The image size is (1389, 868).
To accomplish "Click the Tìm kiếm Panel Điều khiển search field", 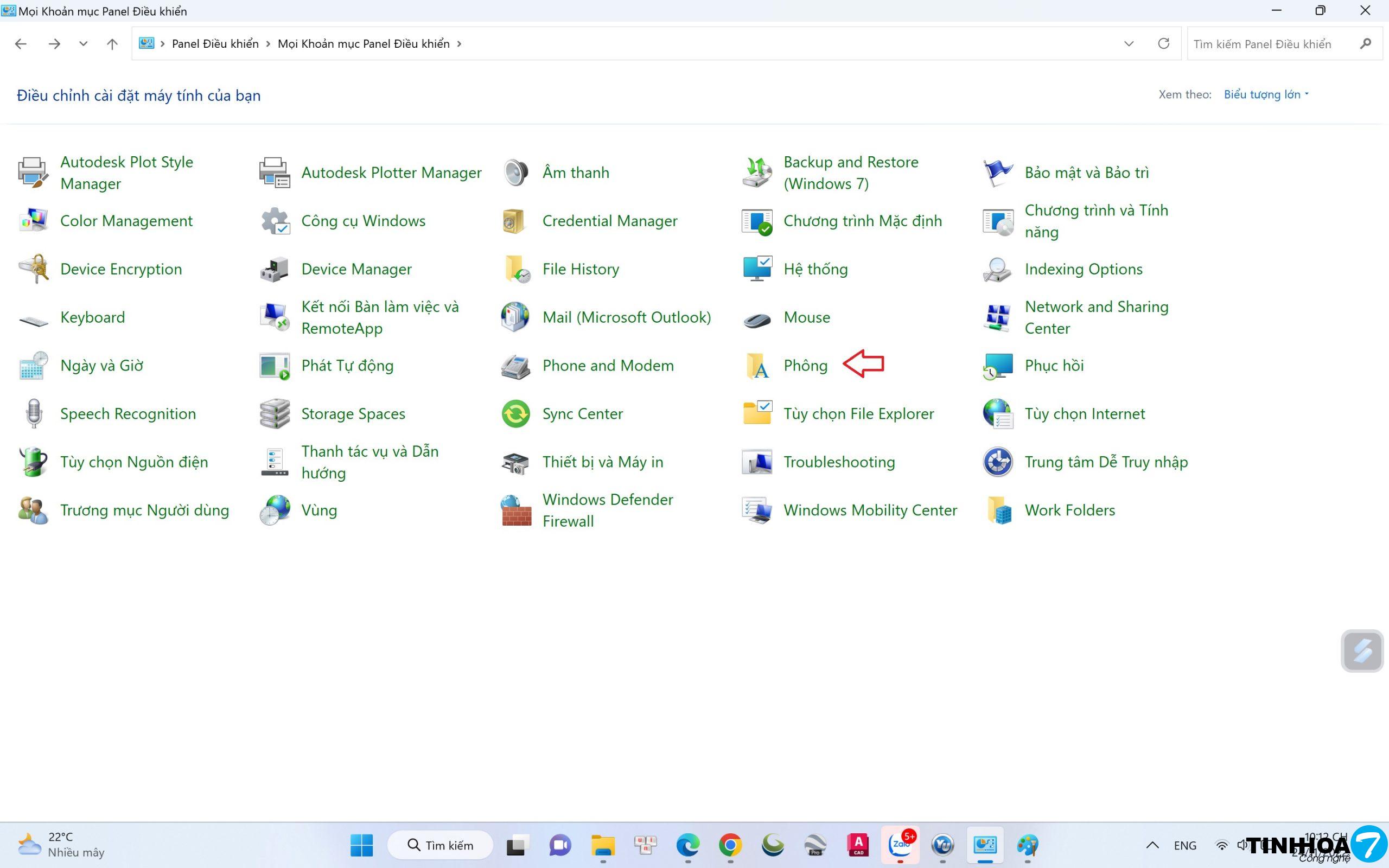I will coord(1271,43).
